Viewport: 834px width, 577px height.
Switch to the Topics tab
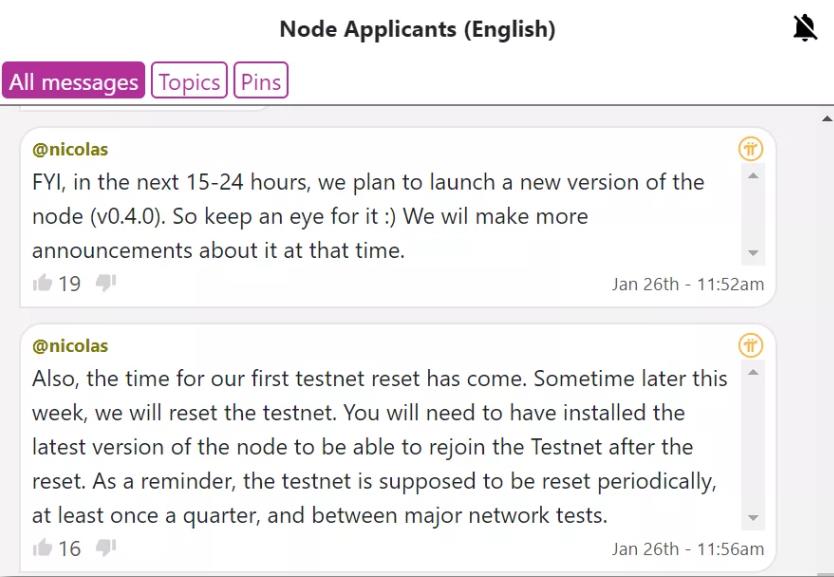point(189,80)
